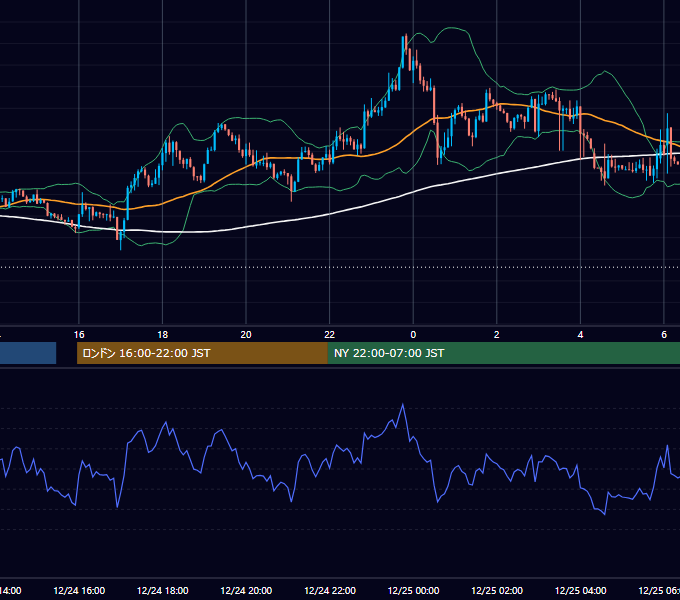Click the NY 22:00-07:00 JST session bar
The width and height of the screenshot is (680, 600).
coord(503,353)
